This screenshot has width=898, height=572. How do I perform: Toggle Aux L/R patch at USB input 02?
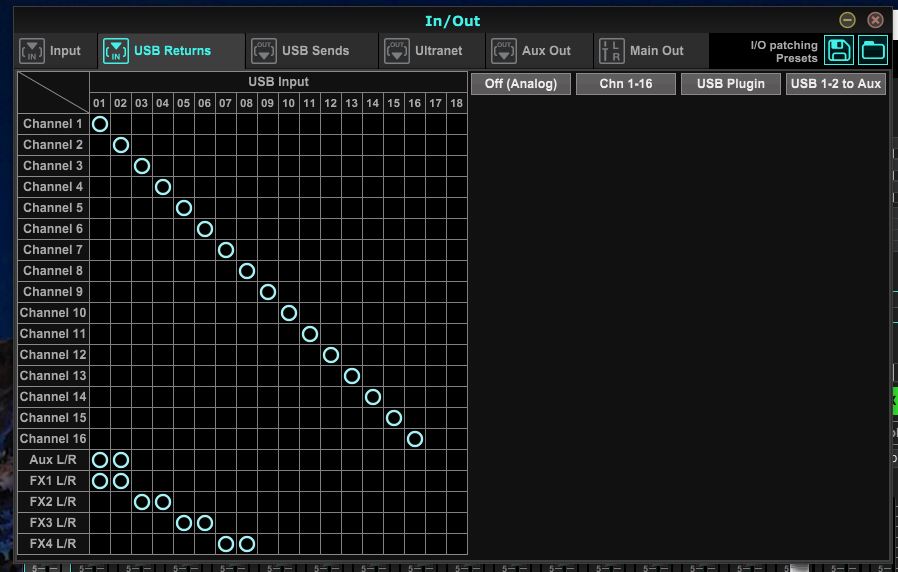pyautogui.click(x=121, y=460)
